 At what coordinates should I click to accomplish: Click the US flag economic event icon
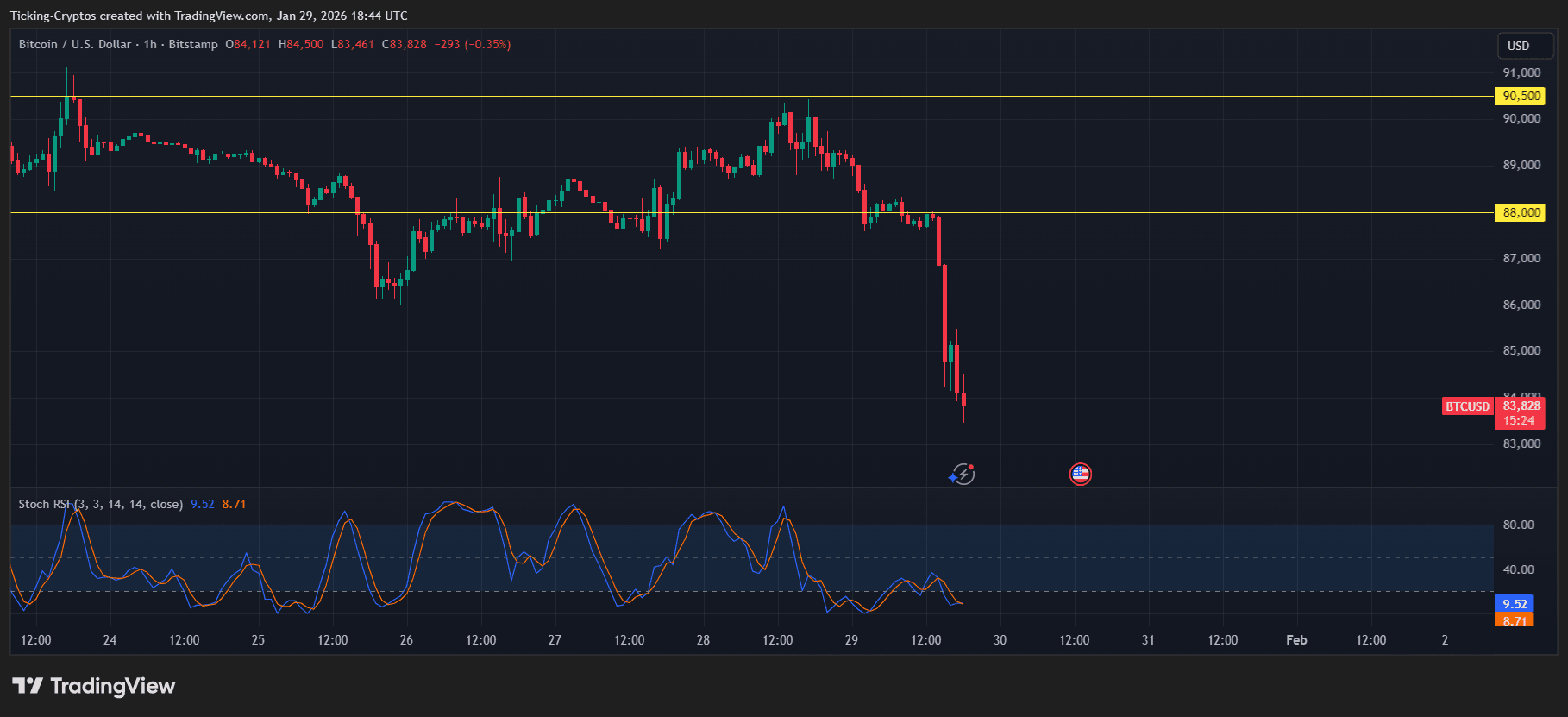point(1081,474)
